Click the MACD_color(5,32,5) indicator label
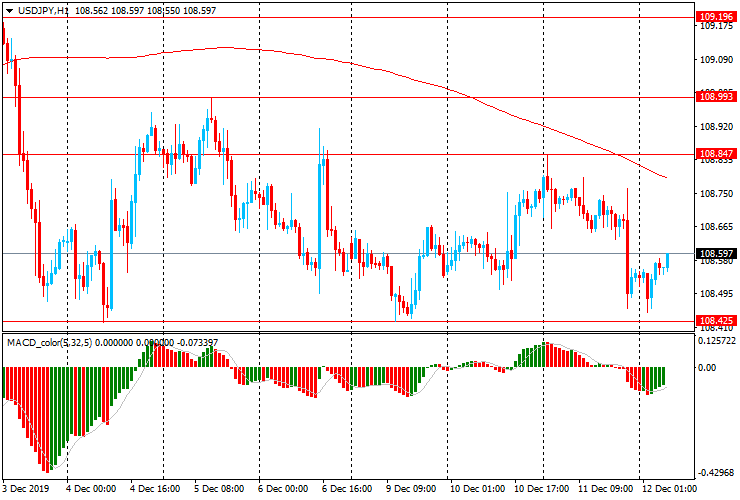This screenshot has height=500, width=740. coord(48,342)
